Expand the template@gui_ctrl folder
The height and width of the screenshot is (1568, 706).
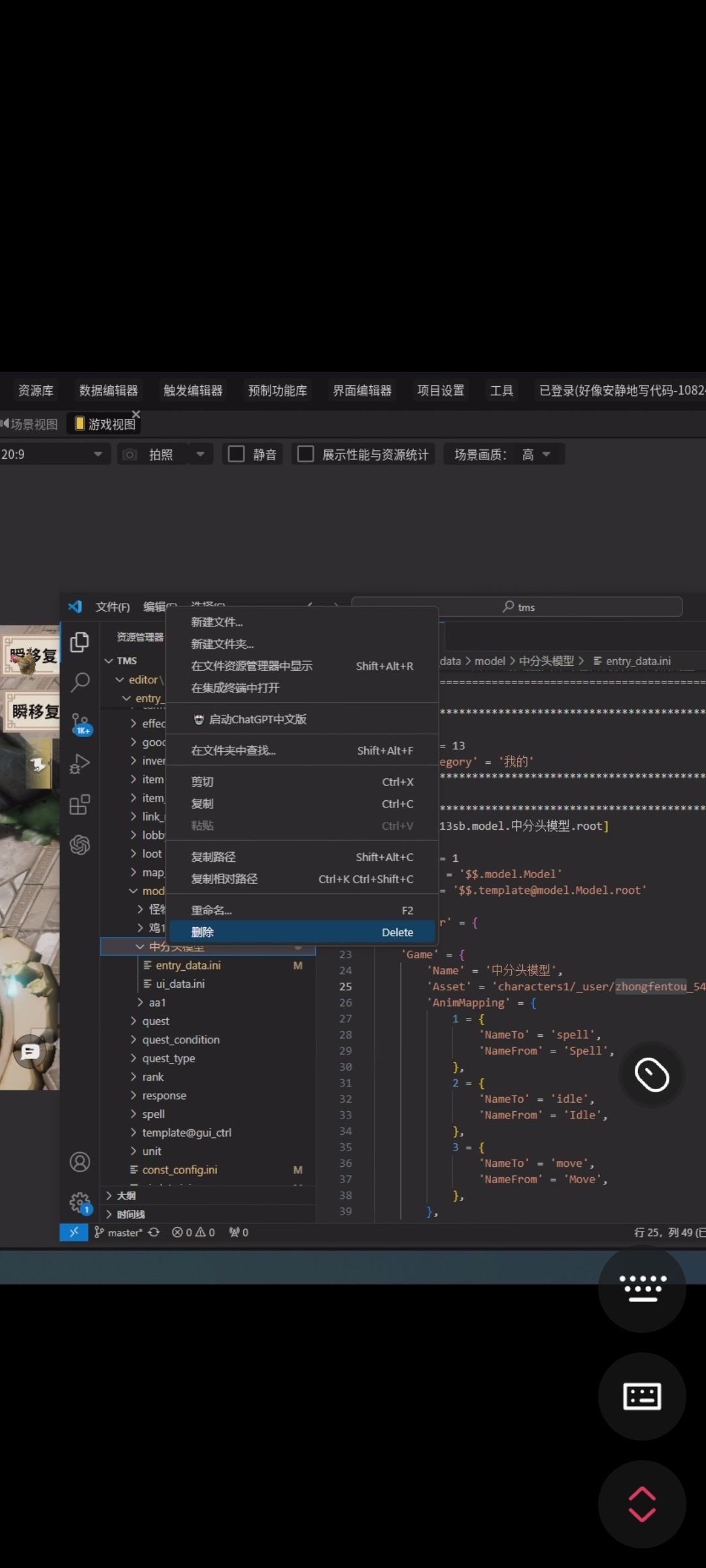point(186,1132)
